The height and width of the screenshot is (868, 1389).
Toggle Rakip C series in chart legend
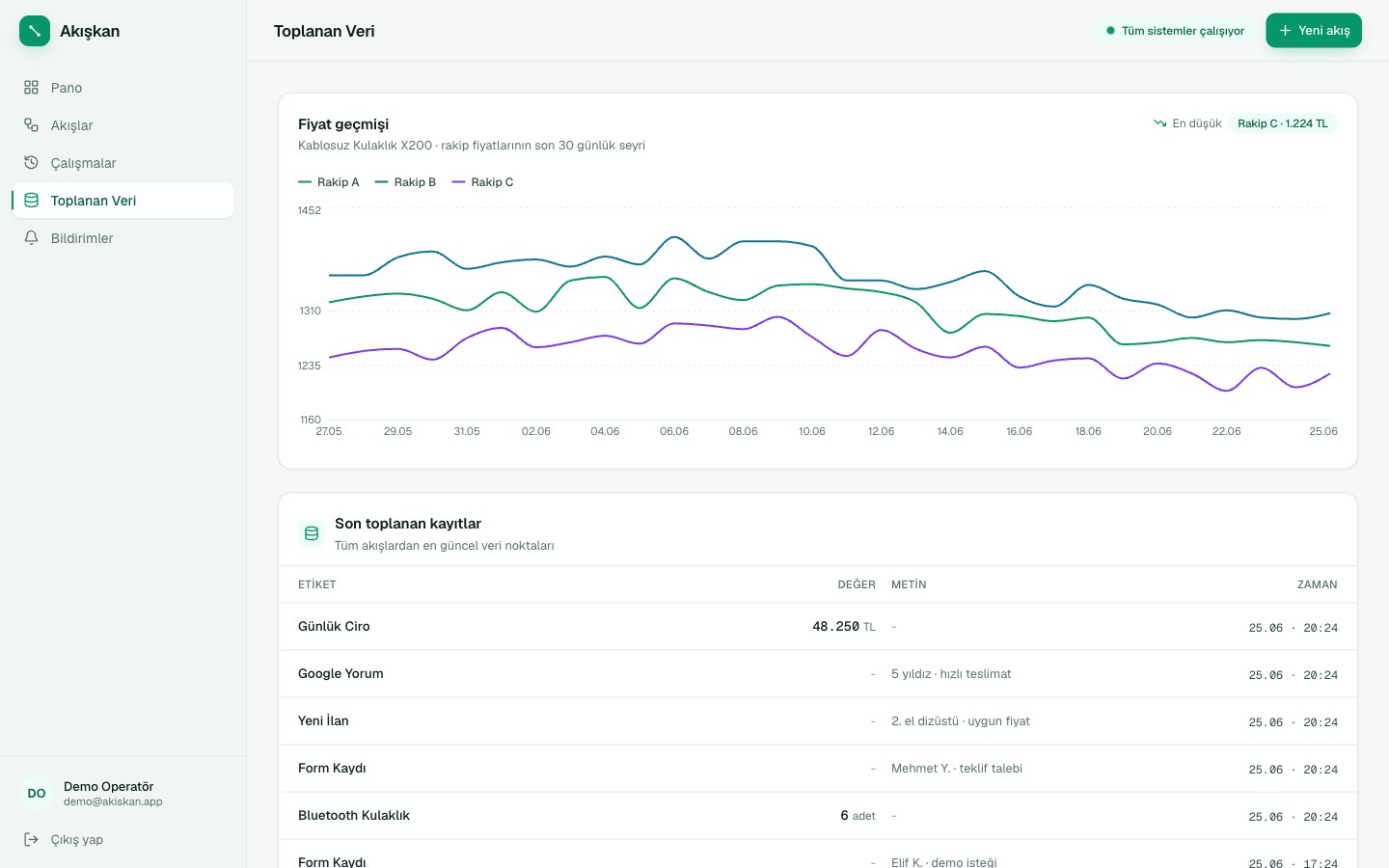coord(482,182)
